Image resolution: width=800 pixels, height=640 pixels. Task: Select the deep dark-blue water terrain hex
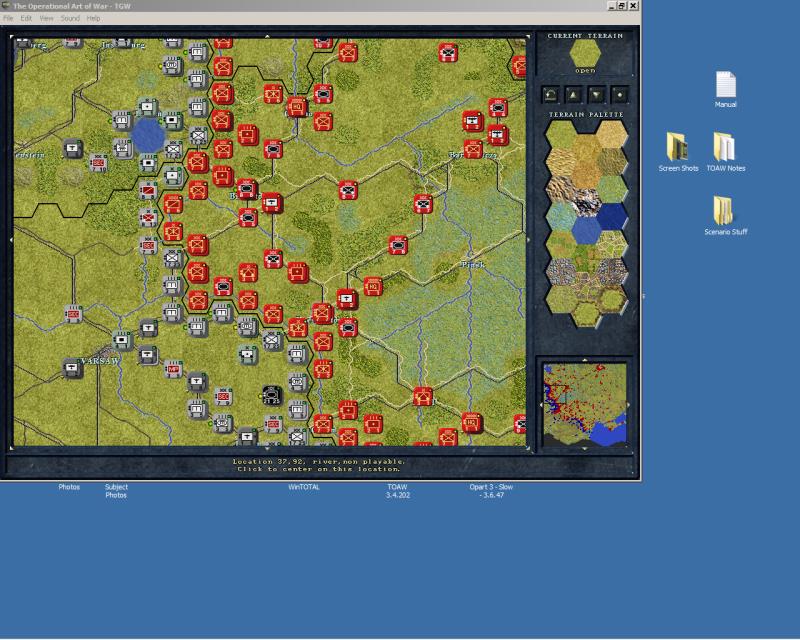[x=612, y=217]
